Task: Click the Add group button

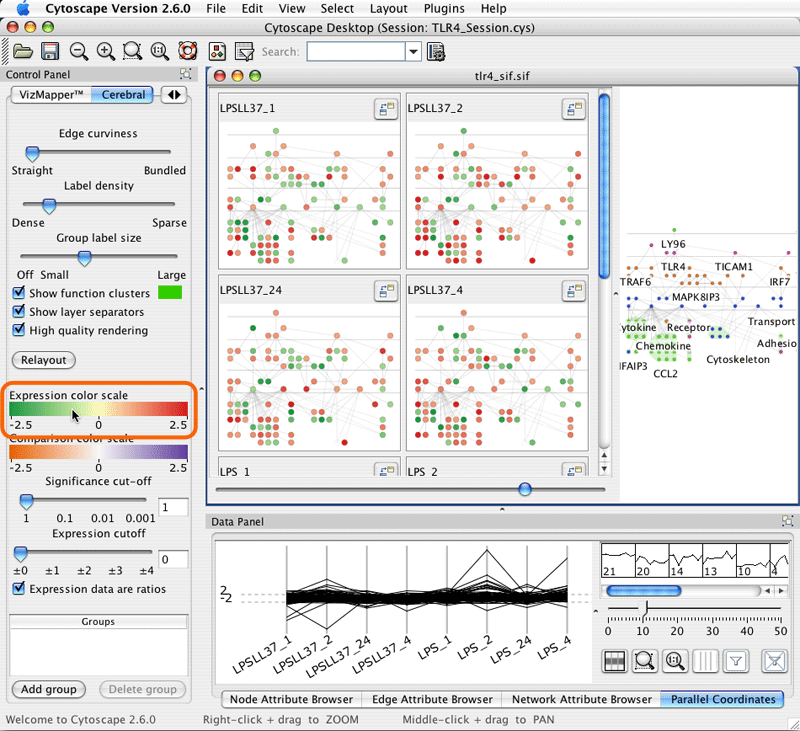Action: tap(48, 689)
